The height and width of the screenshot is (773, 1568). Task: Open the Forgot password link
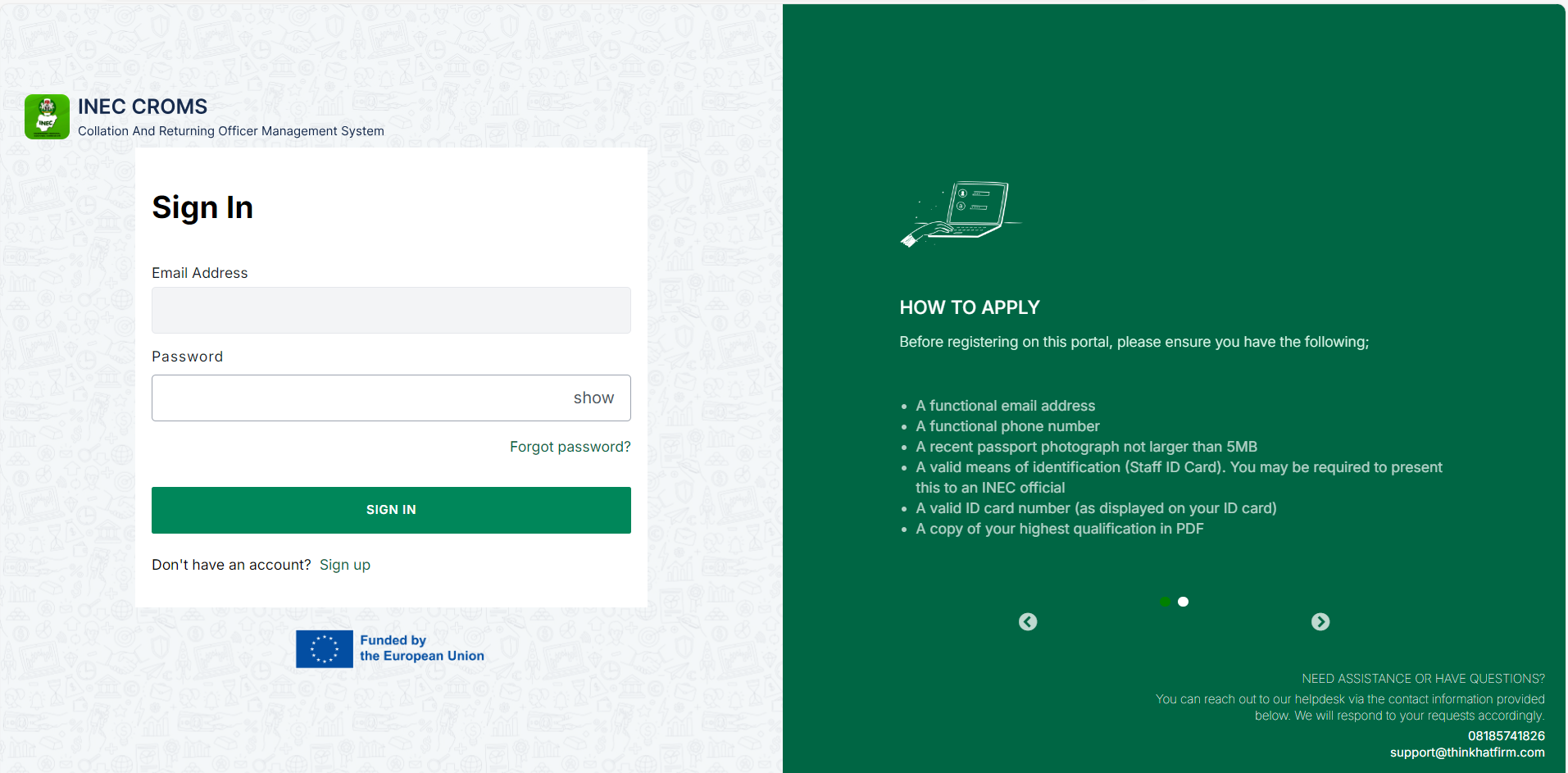(570, 447)
